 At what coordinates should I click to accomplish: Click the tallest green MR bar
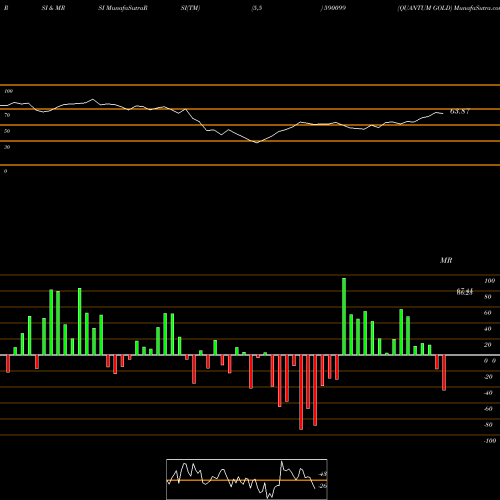tap(344, 316)
